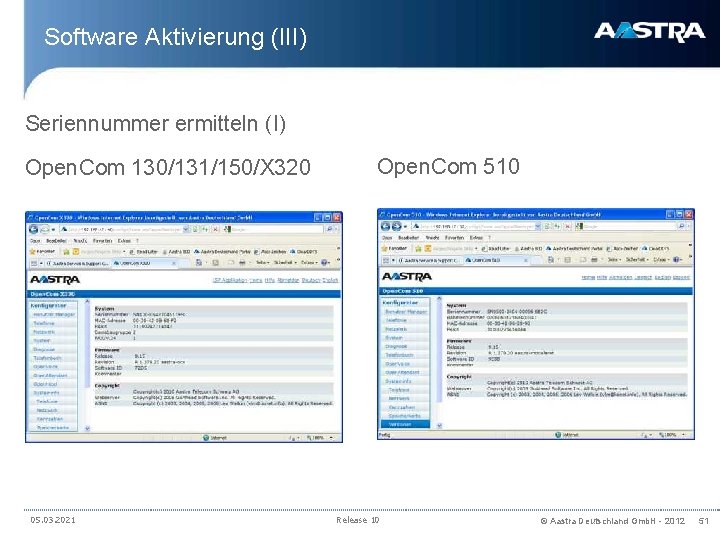Click sidebar scroll-up arrow in OpenCom 510 page

(x=439, y=299)
